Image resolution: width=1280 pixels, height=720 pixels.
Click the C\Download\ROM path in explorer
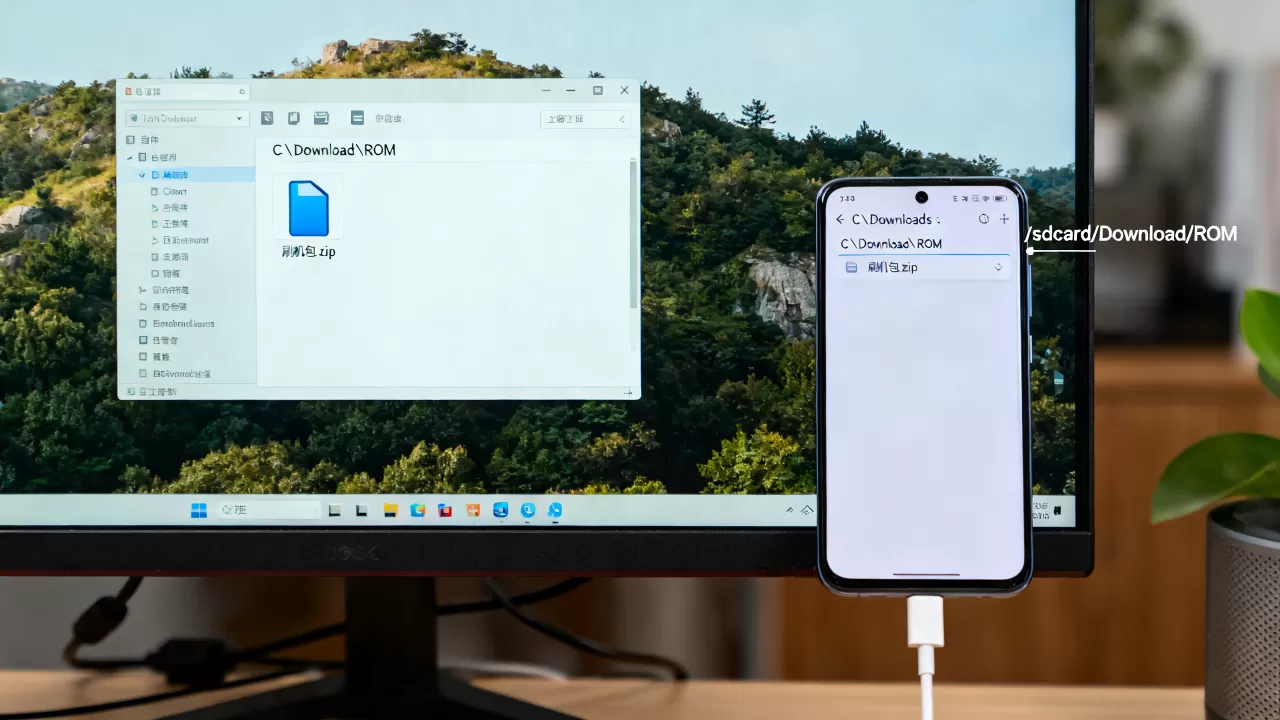click(x=334, y=150)
